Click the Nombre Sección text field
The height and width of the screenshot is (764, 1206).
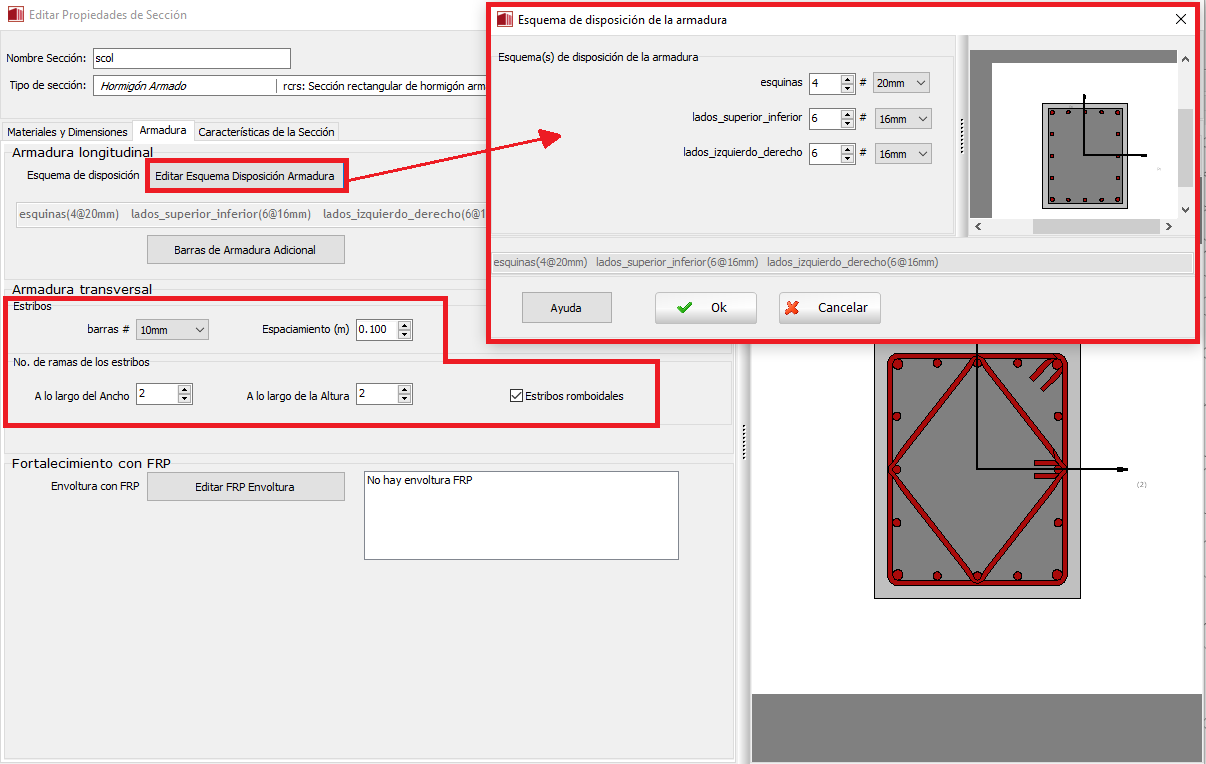(191, 59)
